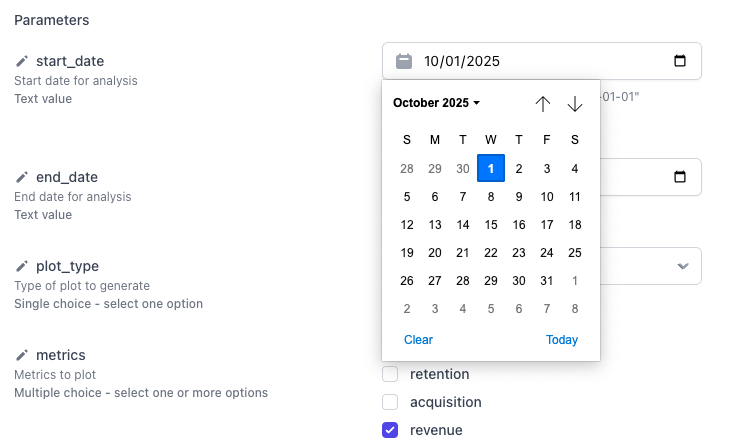750x444 pixels.
Task: Open the end_date date picker icon
Action: 680,177
